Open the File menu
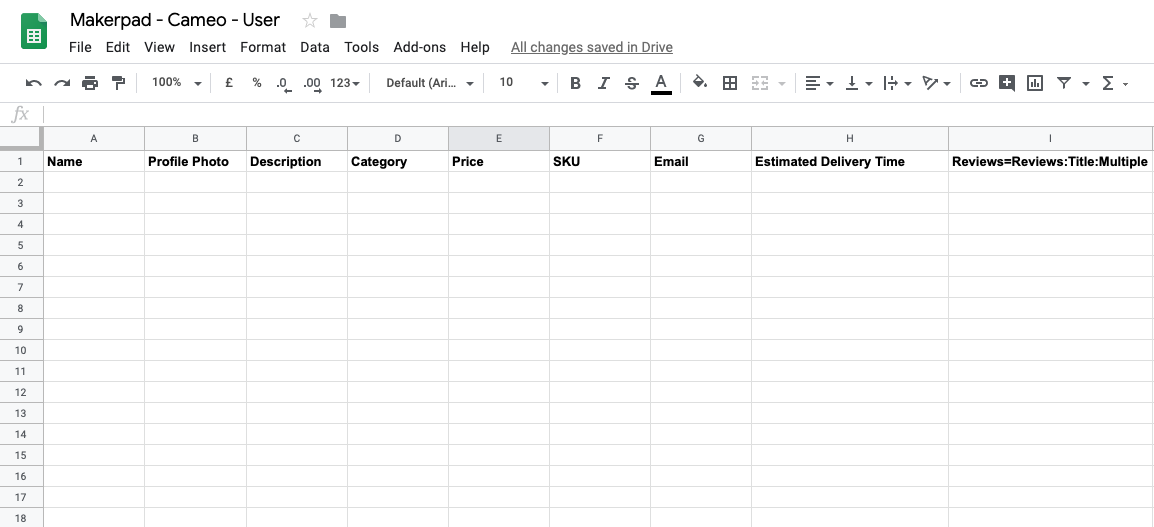Image resolution: width=1154 pixels, height=527 pixels. (80, 47)
